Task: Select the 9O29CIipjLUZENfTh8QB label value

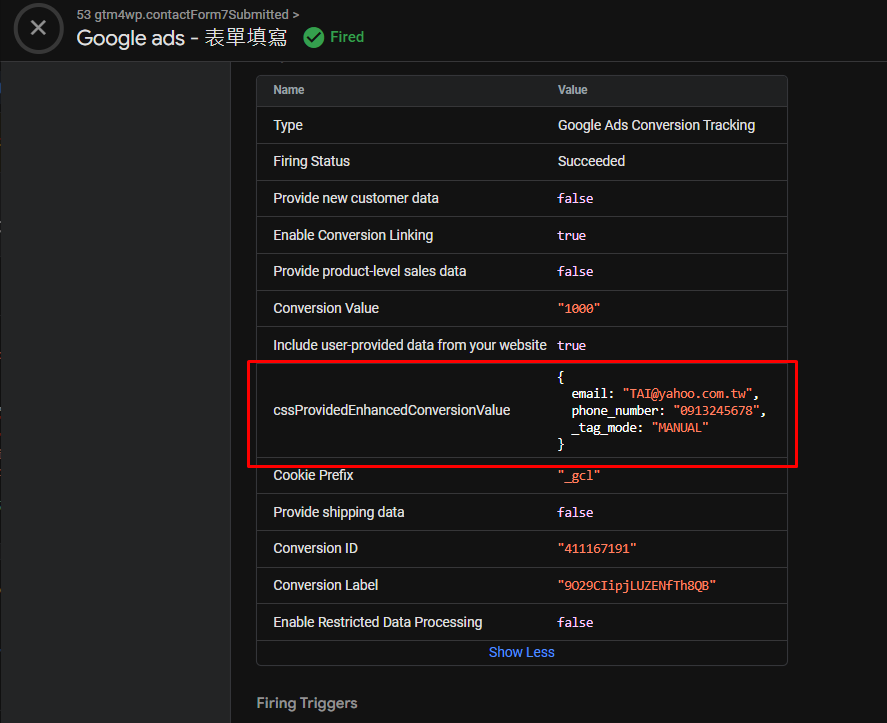Action: click(637, 586)
